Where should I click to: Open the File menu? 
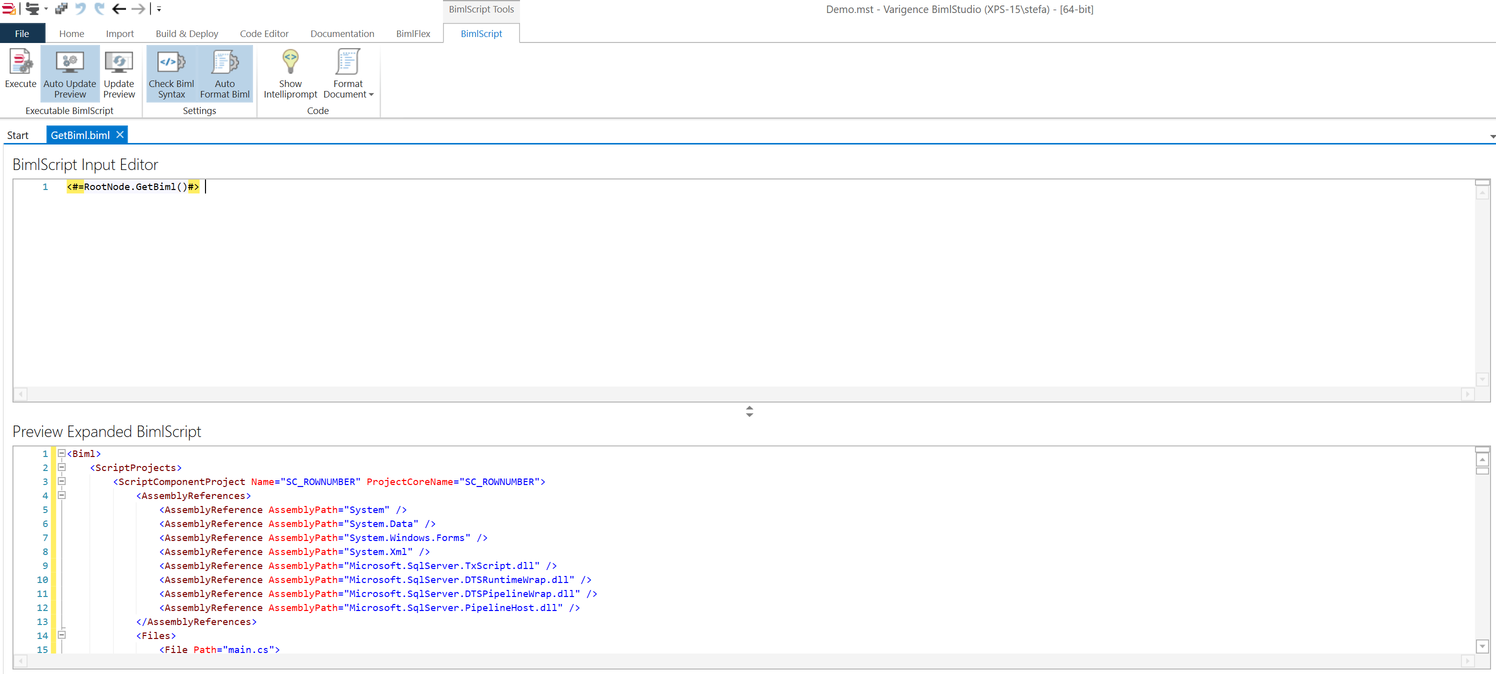pos(22,33)
